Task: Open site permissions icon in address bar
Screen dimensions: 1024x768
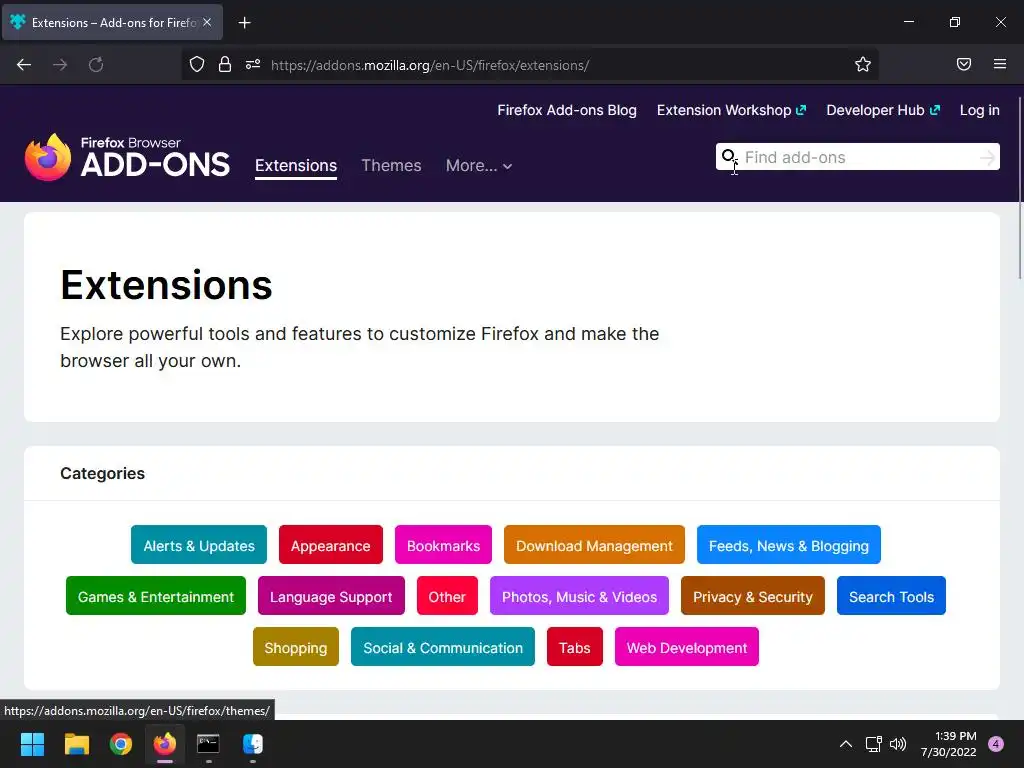Action: pyautogui.click(x=253, y=65)
